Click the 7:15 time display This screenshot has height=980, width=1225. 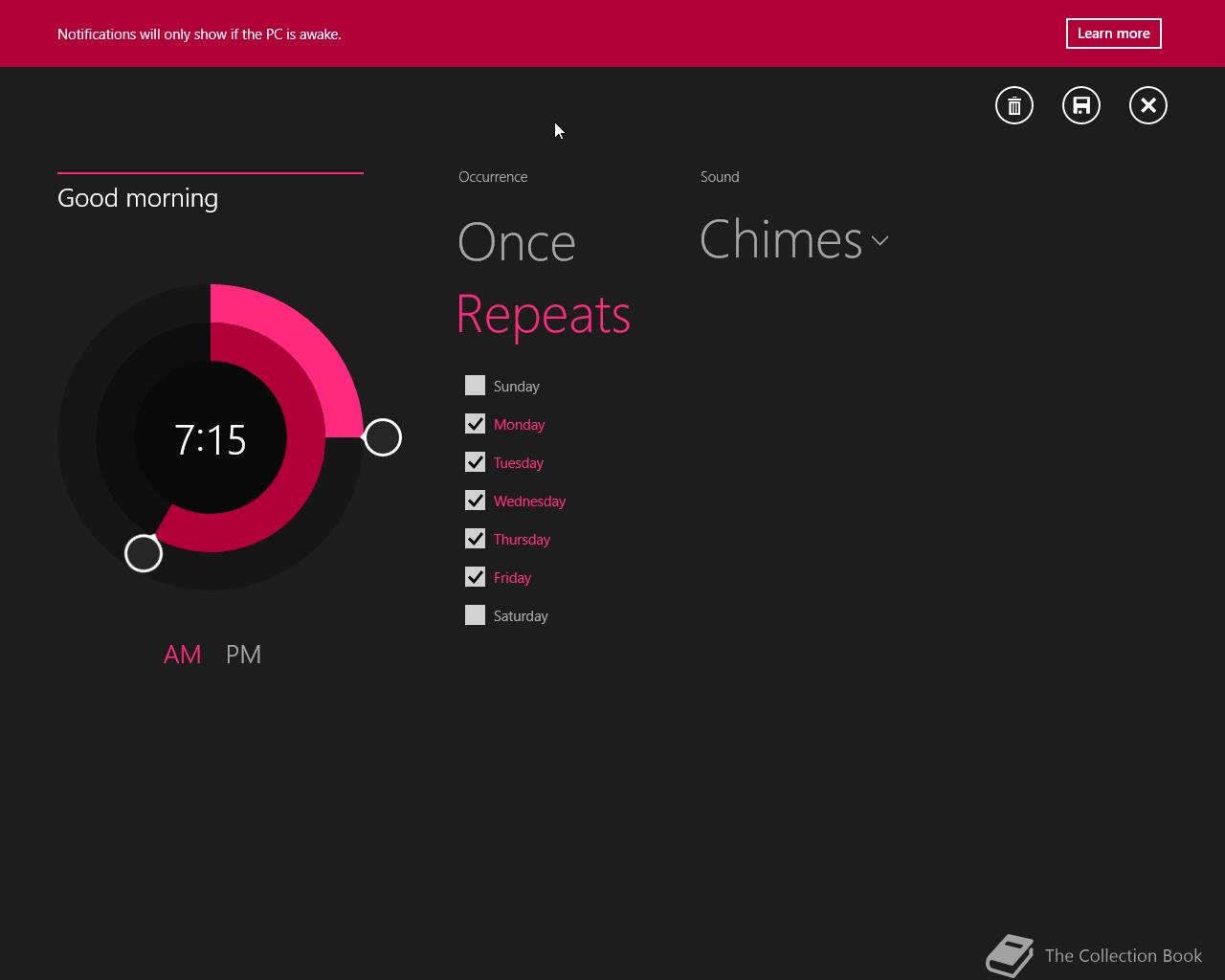pos(211,439)
